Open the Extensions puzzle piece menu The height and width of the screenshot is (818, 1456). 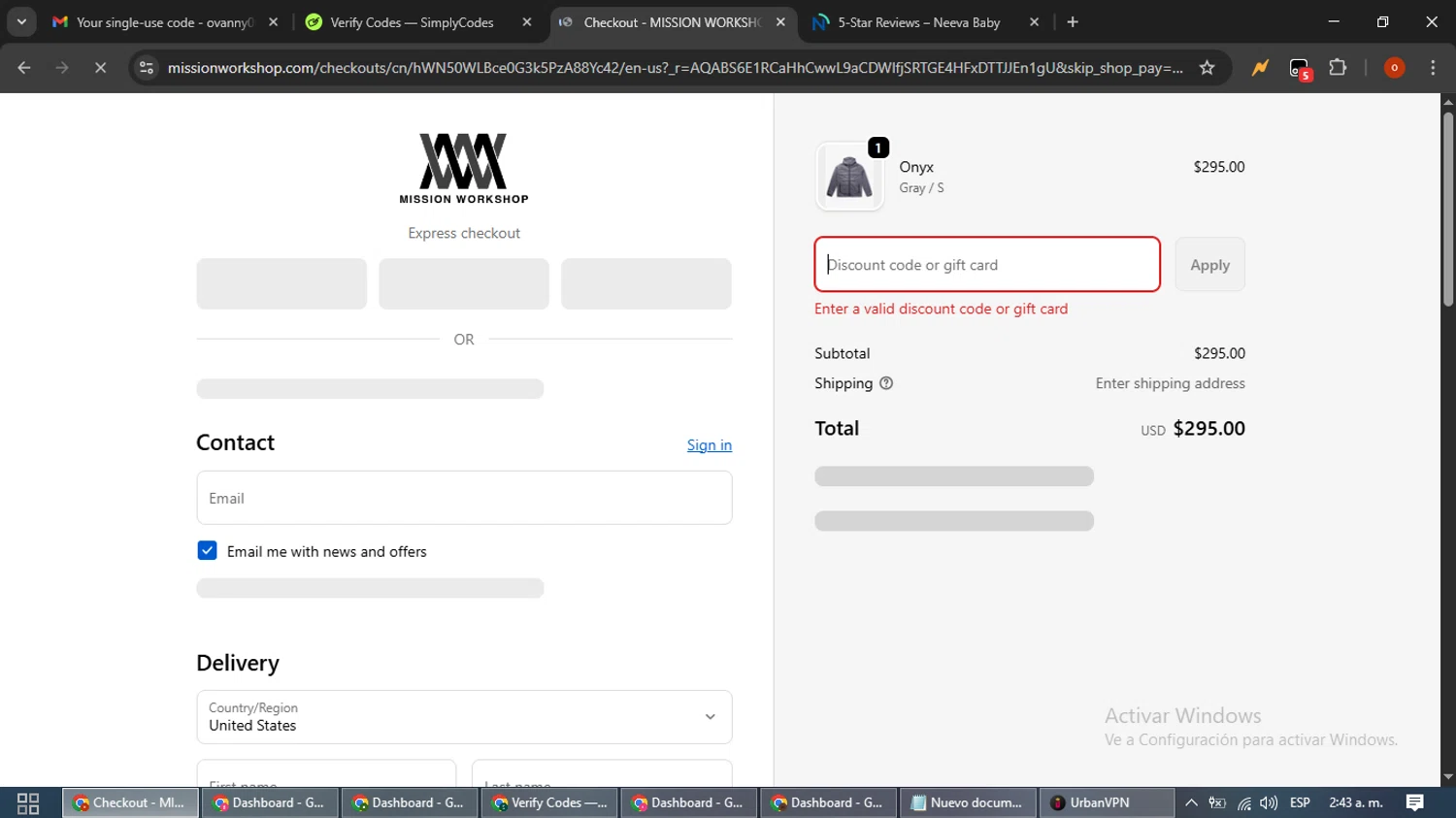pos(1339,68)
